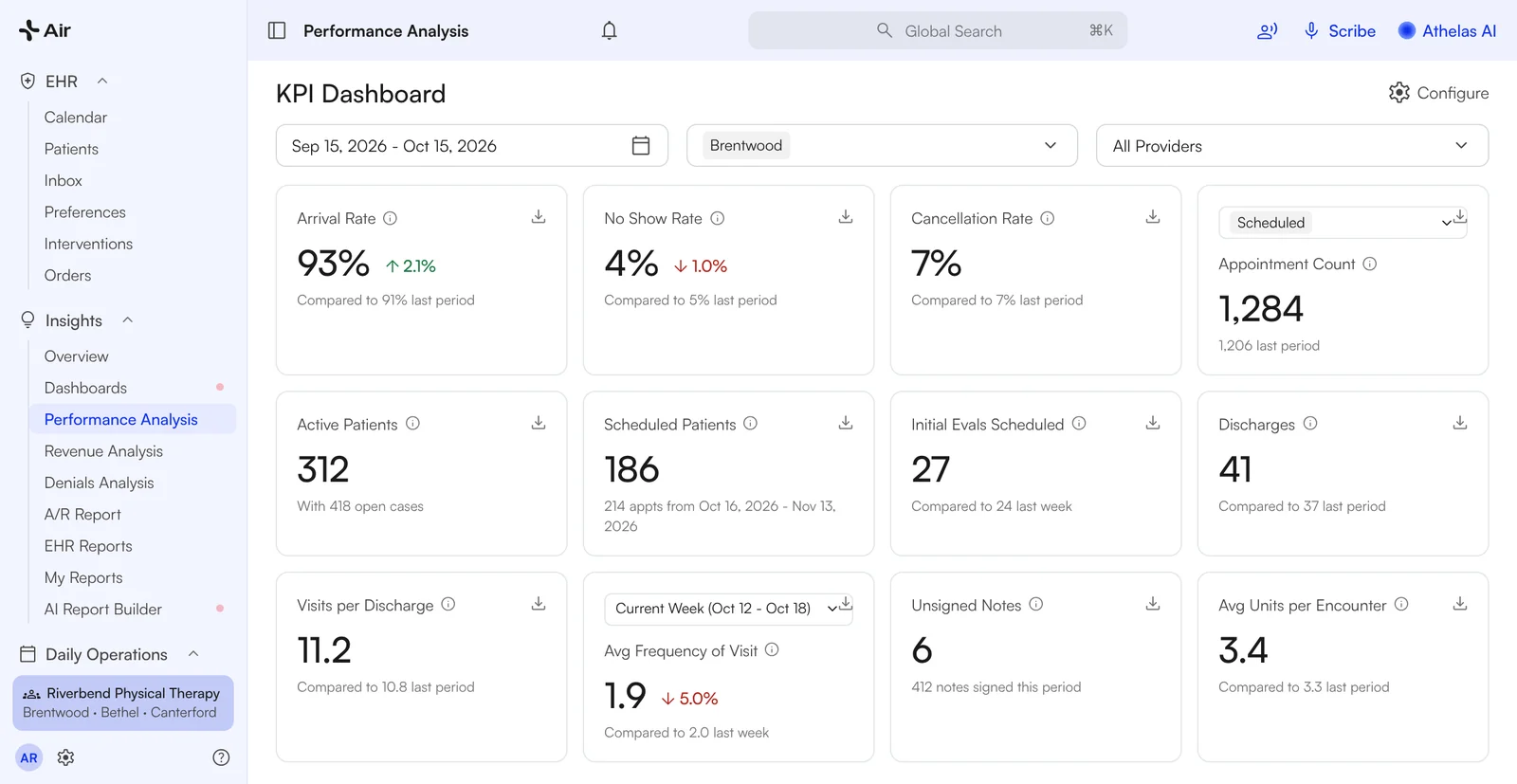Open Dashboards in Insights
The image size is (1517, 784).
tap(85, 388)
